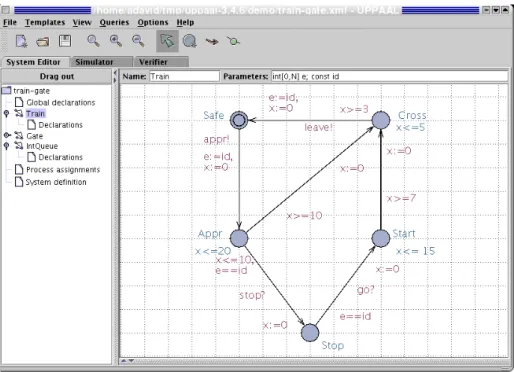Image resolution: width=514 pixels, height=372 pixels.
Task: Click the Save floppy disk icon
Action: click(65, 41)
